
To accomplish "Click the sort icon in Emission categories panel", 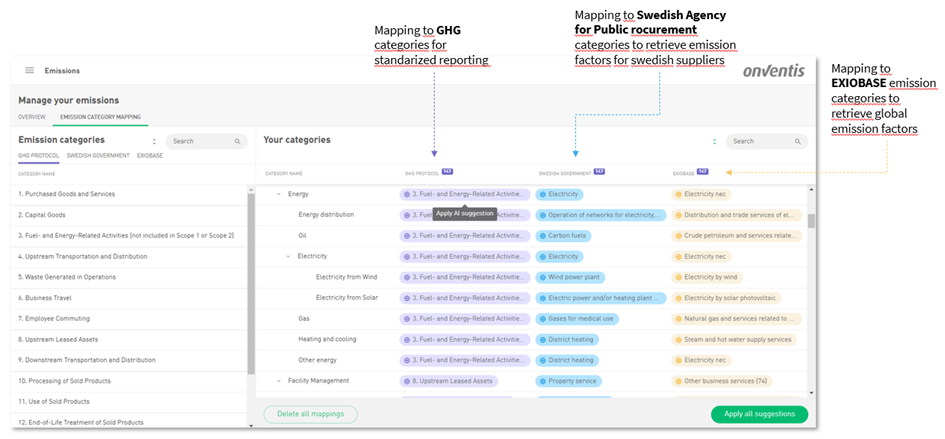I will (153, 142).
